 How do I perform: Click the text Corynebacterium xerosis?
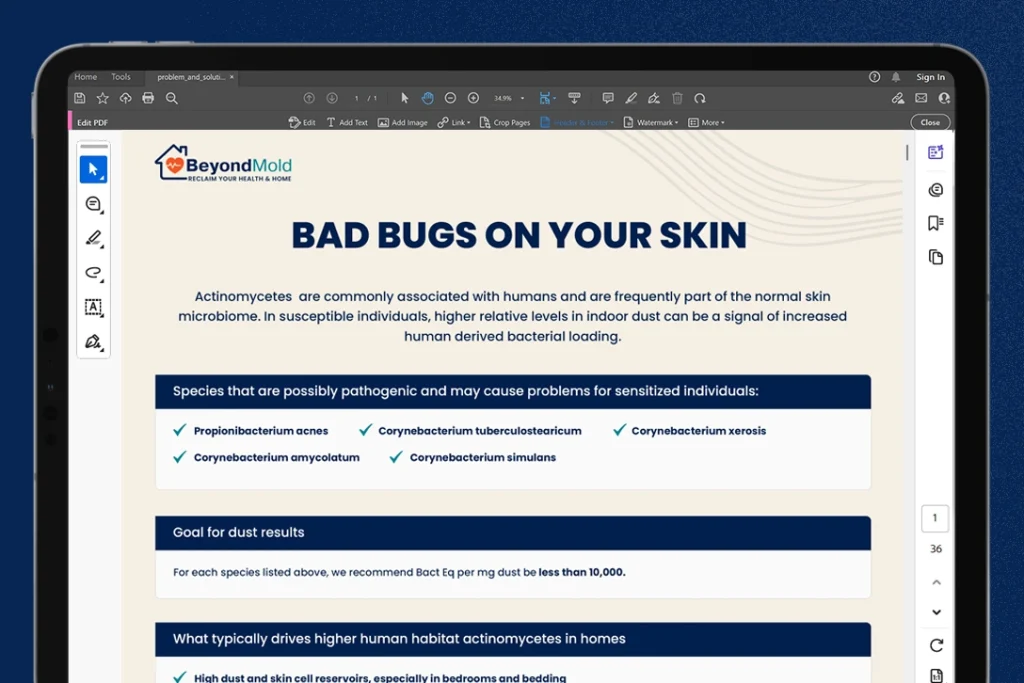click(x=699, y=431)
